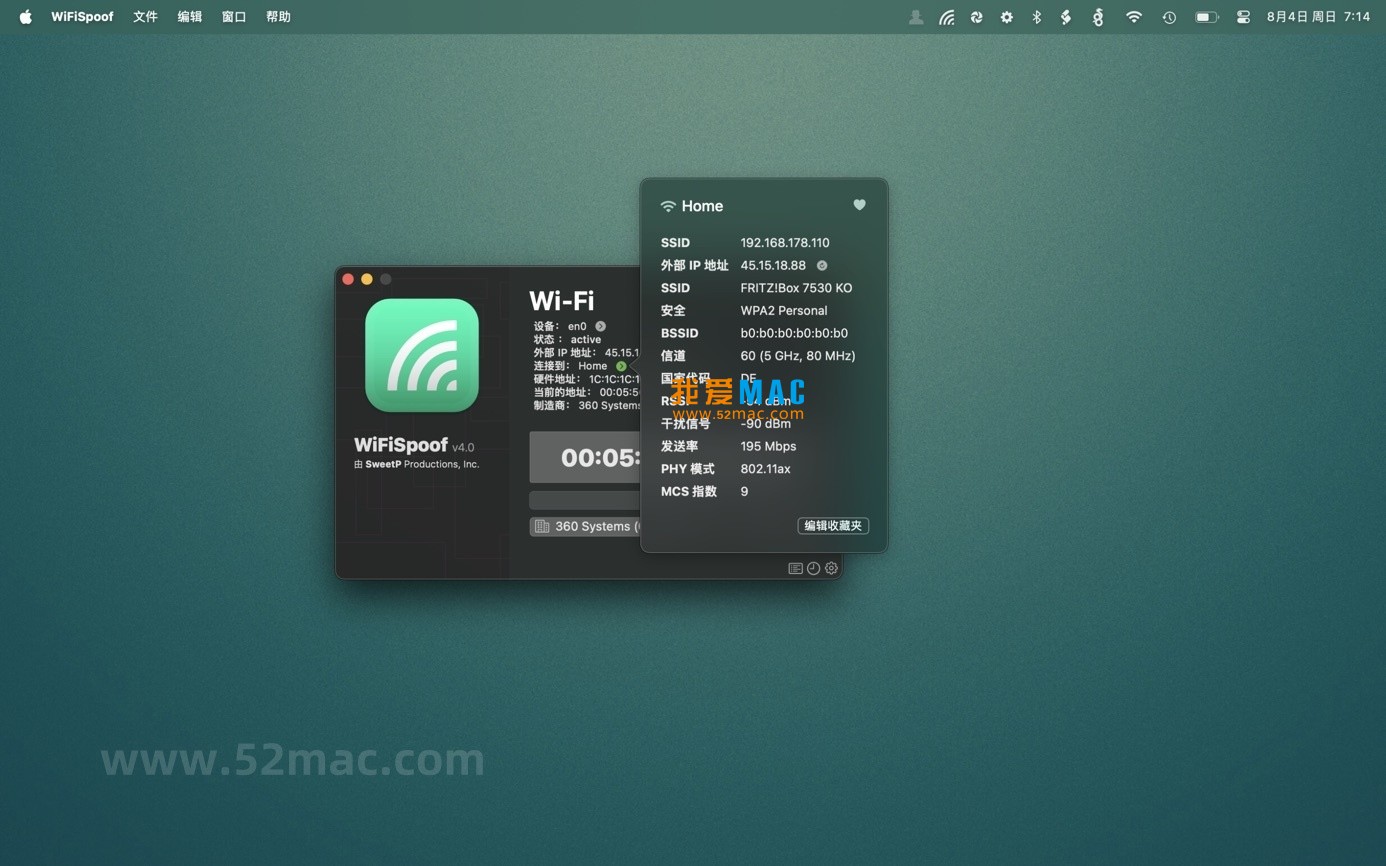Open the 帮助 menu

tap(278, 17)
